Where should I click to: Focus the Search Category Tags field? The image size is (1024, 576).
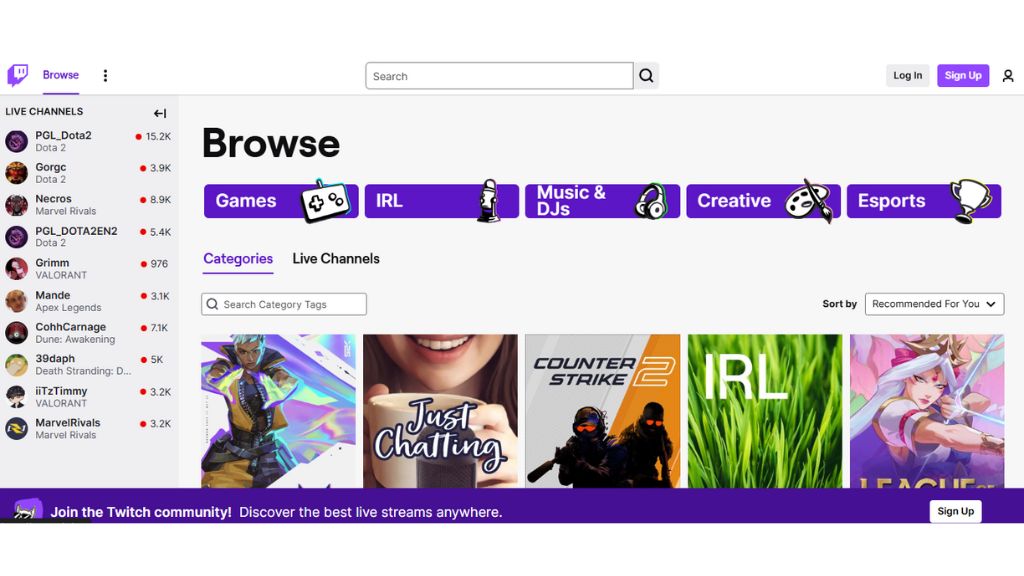[284, 304]
